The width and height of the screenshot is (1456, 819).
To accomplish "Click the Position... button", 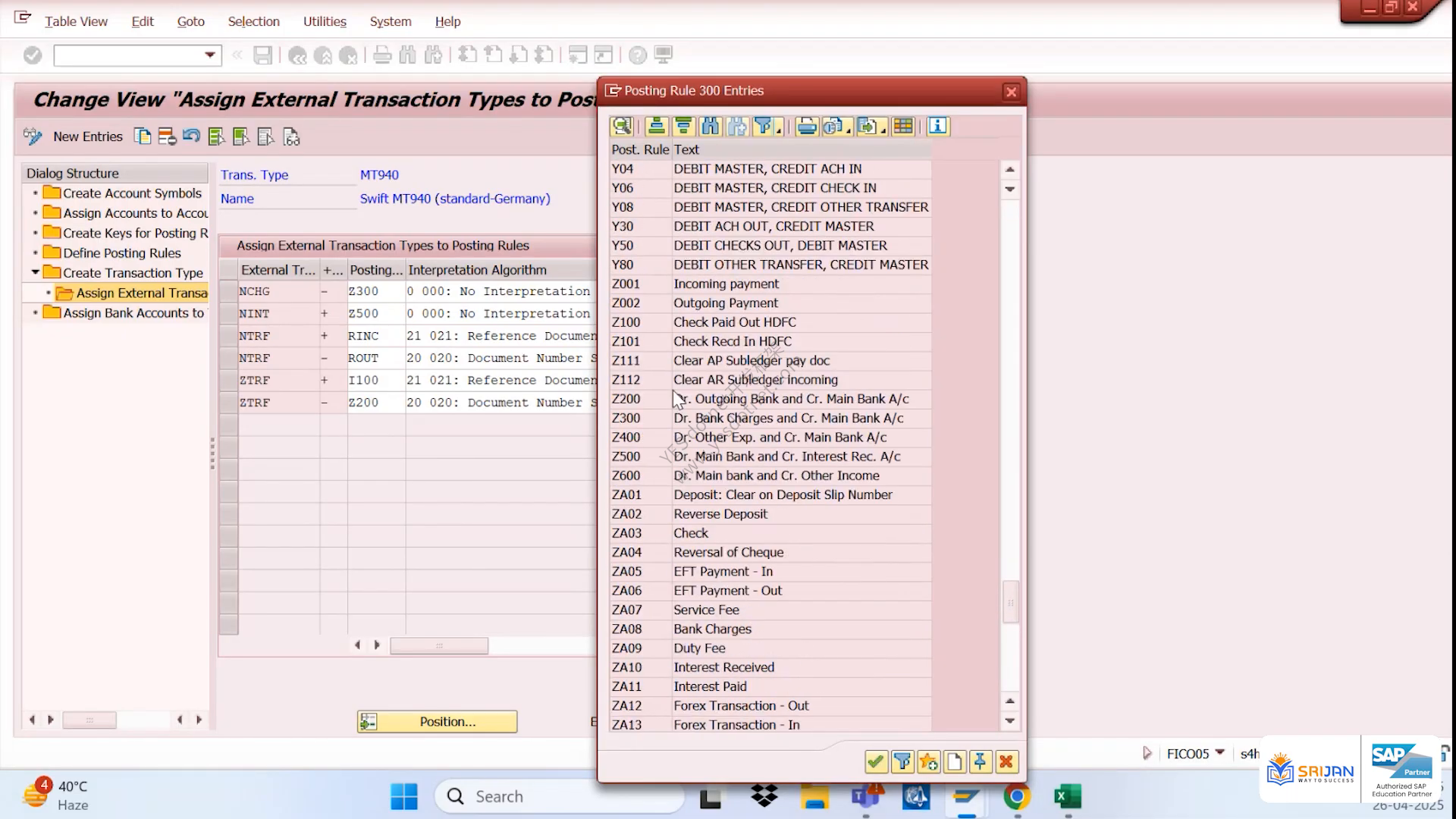I will pos(438,722).
